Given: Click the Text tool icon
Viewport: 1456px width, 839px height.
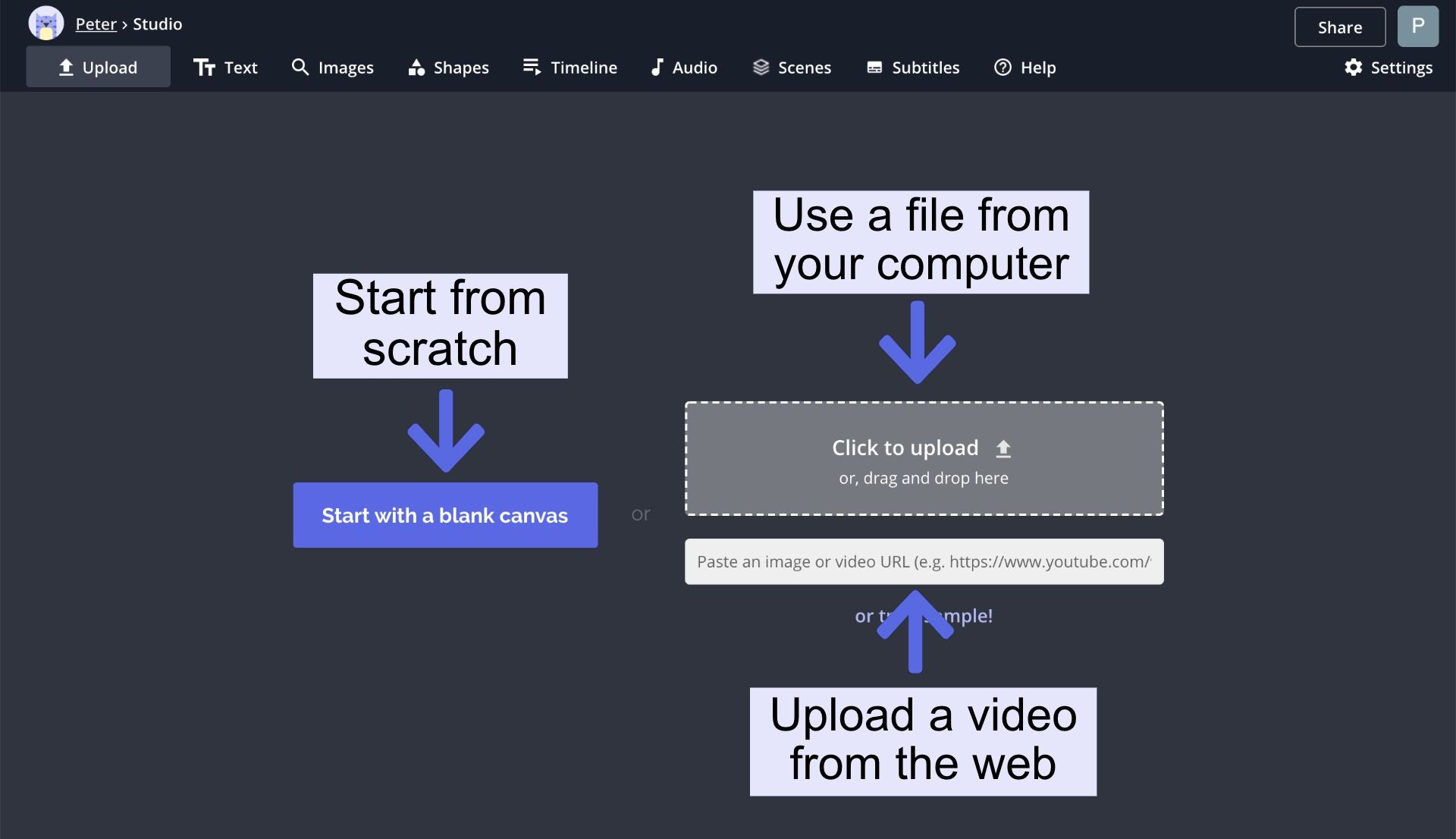Looking at the screenshot, I should click(204, 68).
